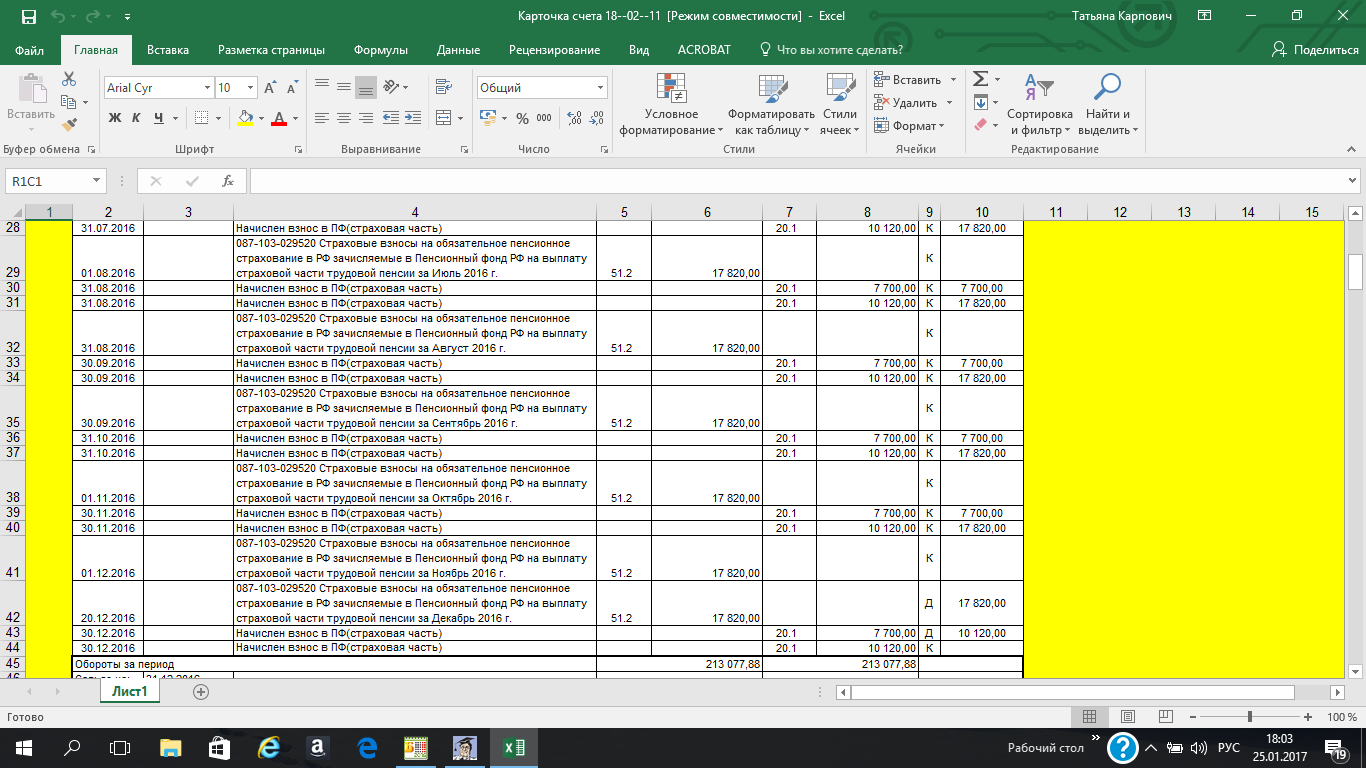Click the zoom slider handle

[1250, 717]
